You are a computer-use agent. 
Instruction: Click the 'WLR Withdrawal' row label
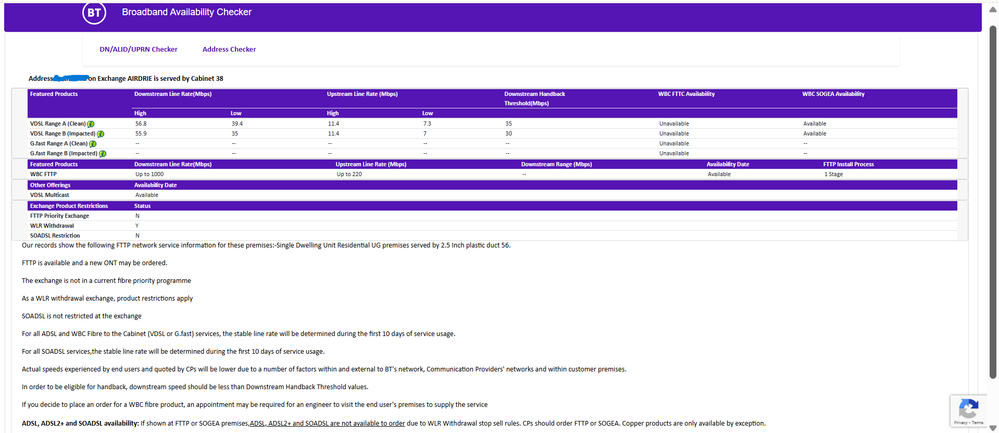coord(50,225)
